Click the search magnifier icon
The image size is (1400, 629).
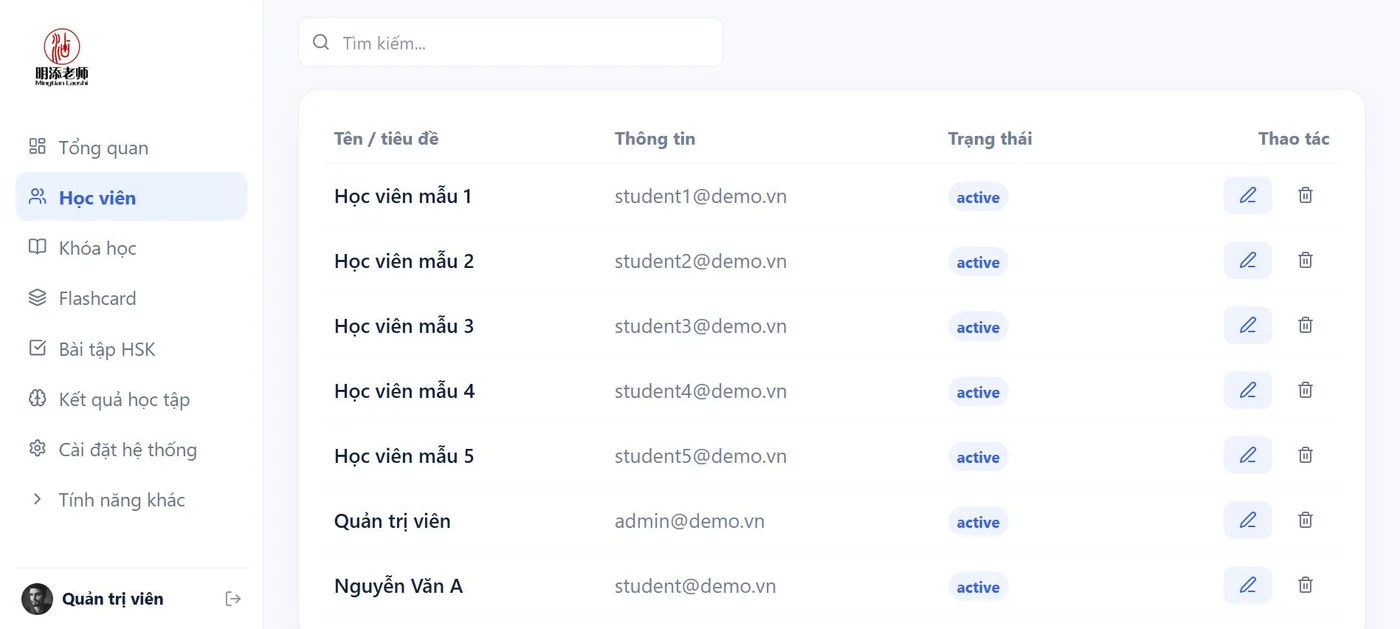(321, 42)
